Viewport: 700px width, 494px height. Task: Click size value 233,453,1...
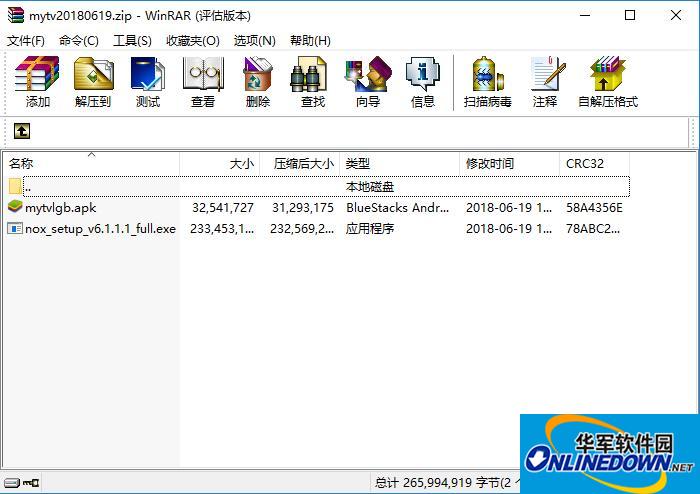[222, 228]
